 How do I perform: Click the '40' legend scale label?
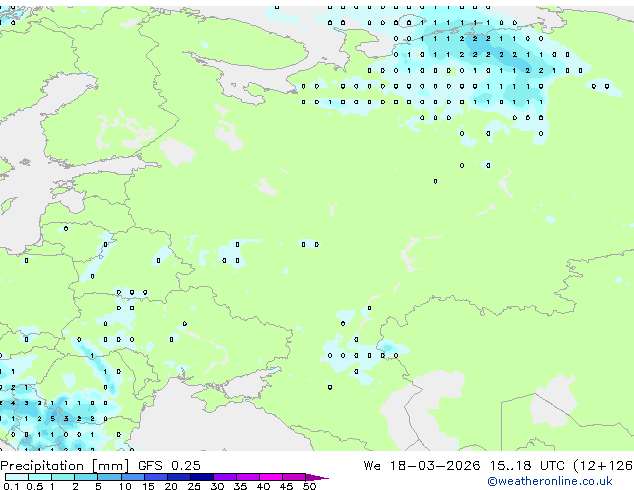[263, 486]
